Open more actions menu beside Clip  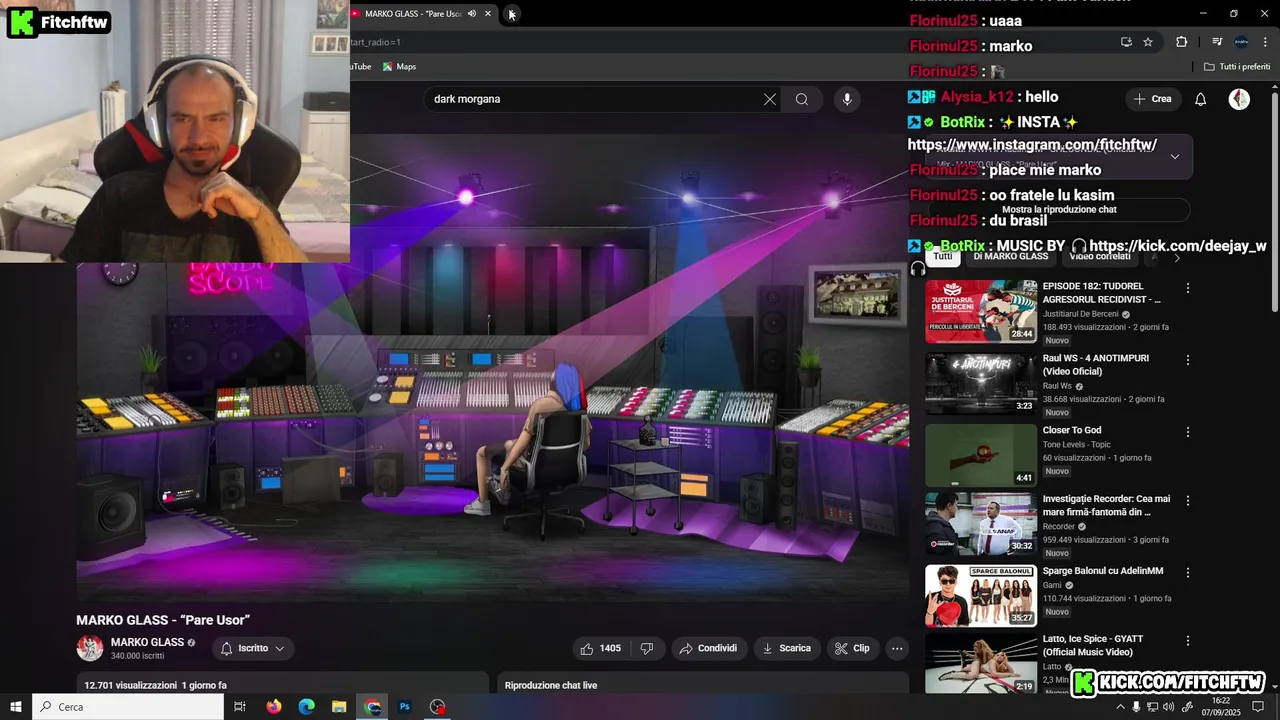897,648
